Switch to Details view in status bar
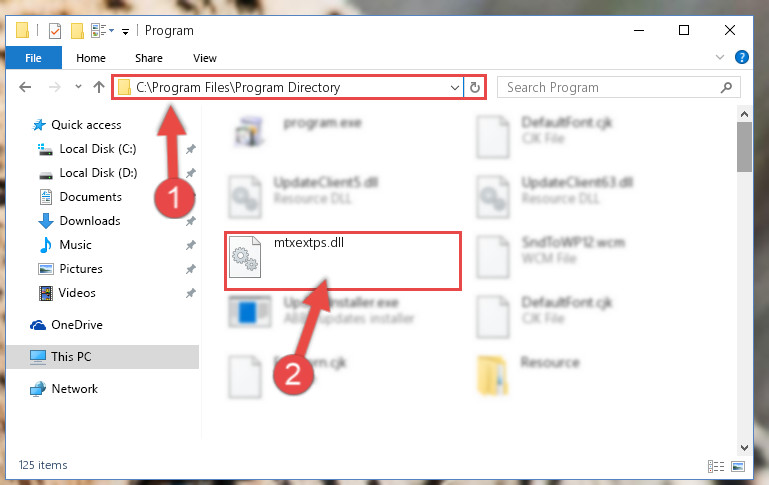The image size is (769, 485). 716,466
